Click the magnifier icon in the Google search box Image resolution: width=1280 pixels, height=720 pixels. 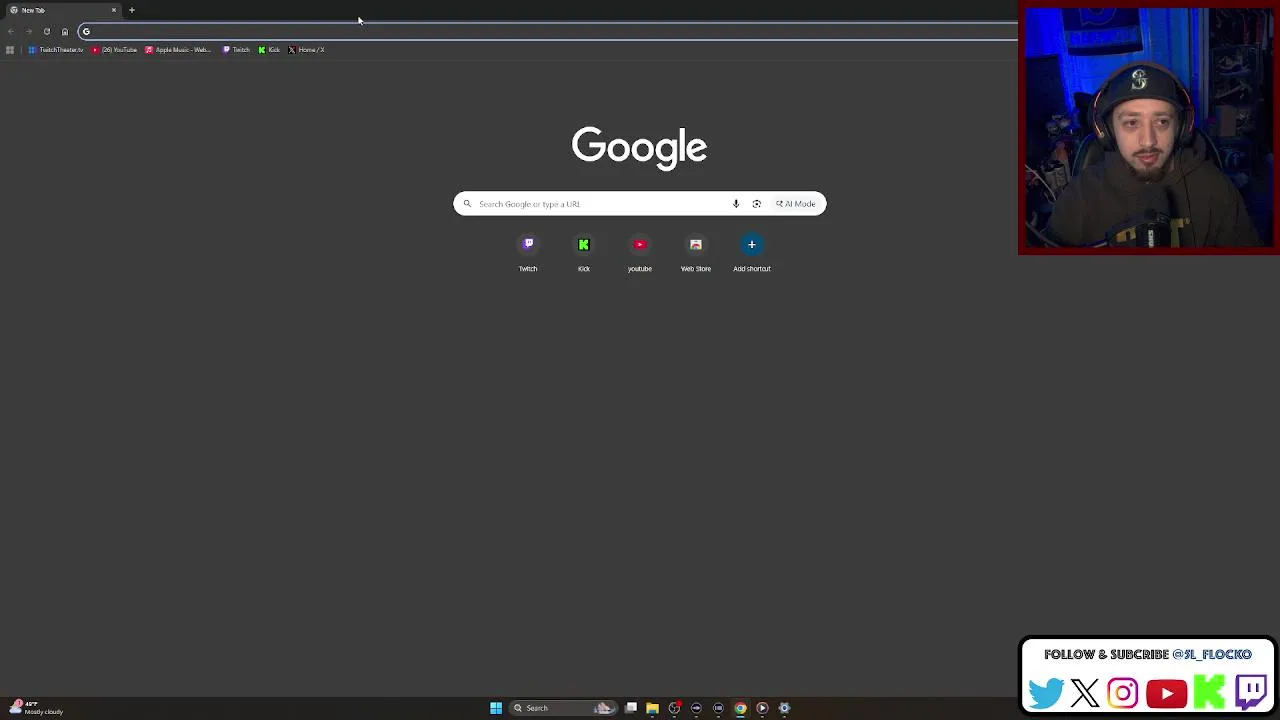click(467, 204)
